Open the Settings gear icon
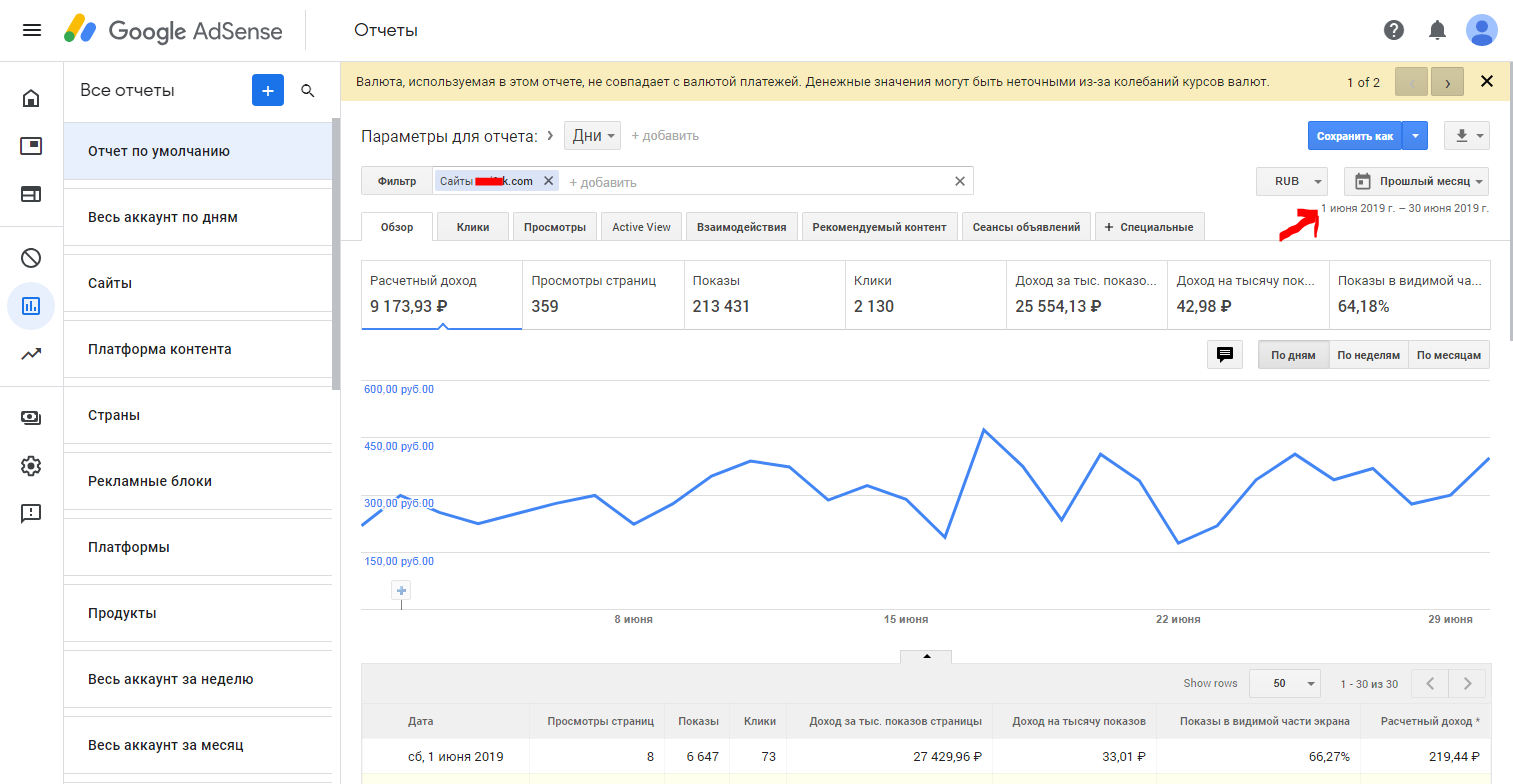This screenshot has height=784, width=1513. click(x=31, y=466)
